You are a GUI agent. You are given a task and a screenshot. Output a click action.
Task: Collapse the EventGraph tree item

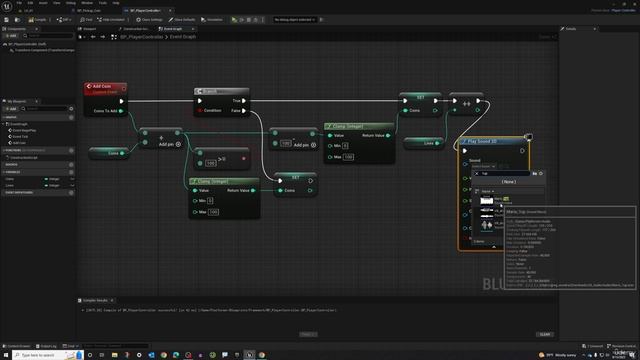(x=3, y=124)
